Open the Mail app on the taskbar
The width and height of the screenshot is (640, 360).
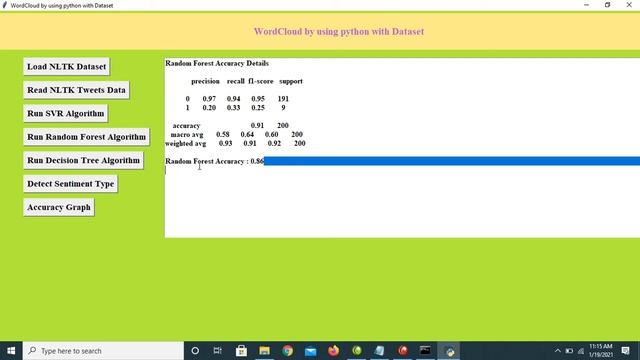(x=311, y=351)
